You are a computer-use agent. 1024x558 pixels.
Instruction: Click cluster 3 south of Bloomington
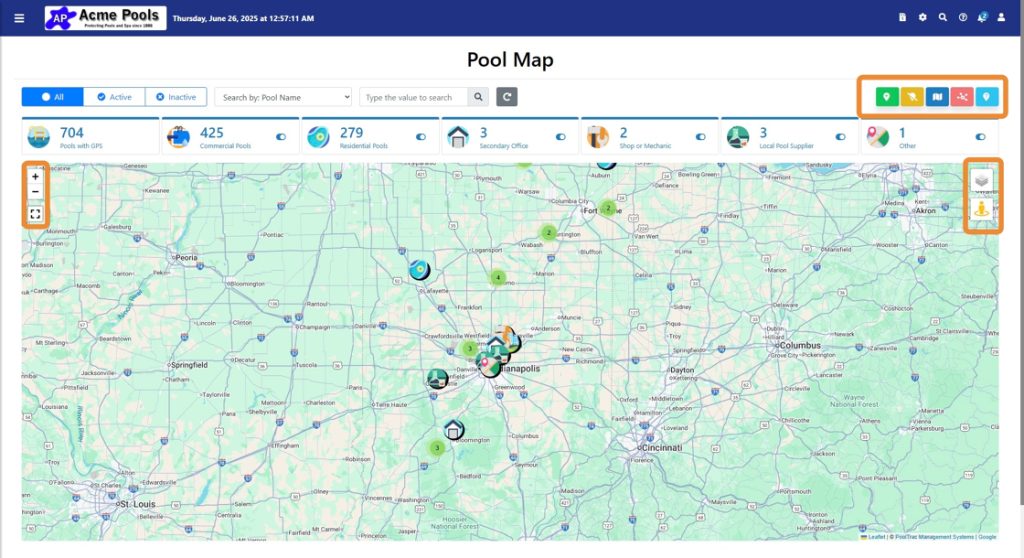tap(437, 448)
